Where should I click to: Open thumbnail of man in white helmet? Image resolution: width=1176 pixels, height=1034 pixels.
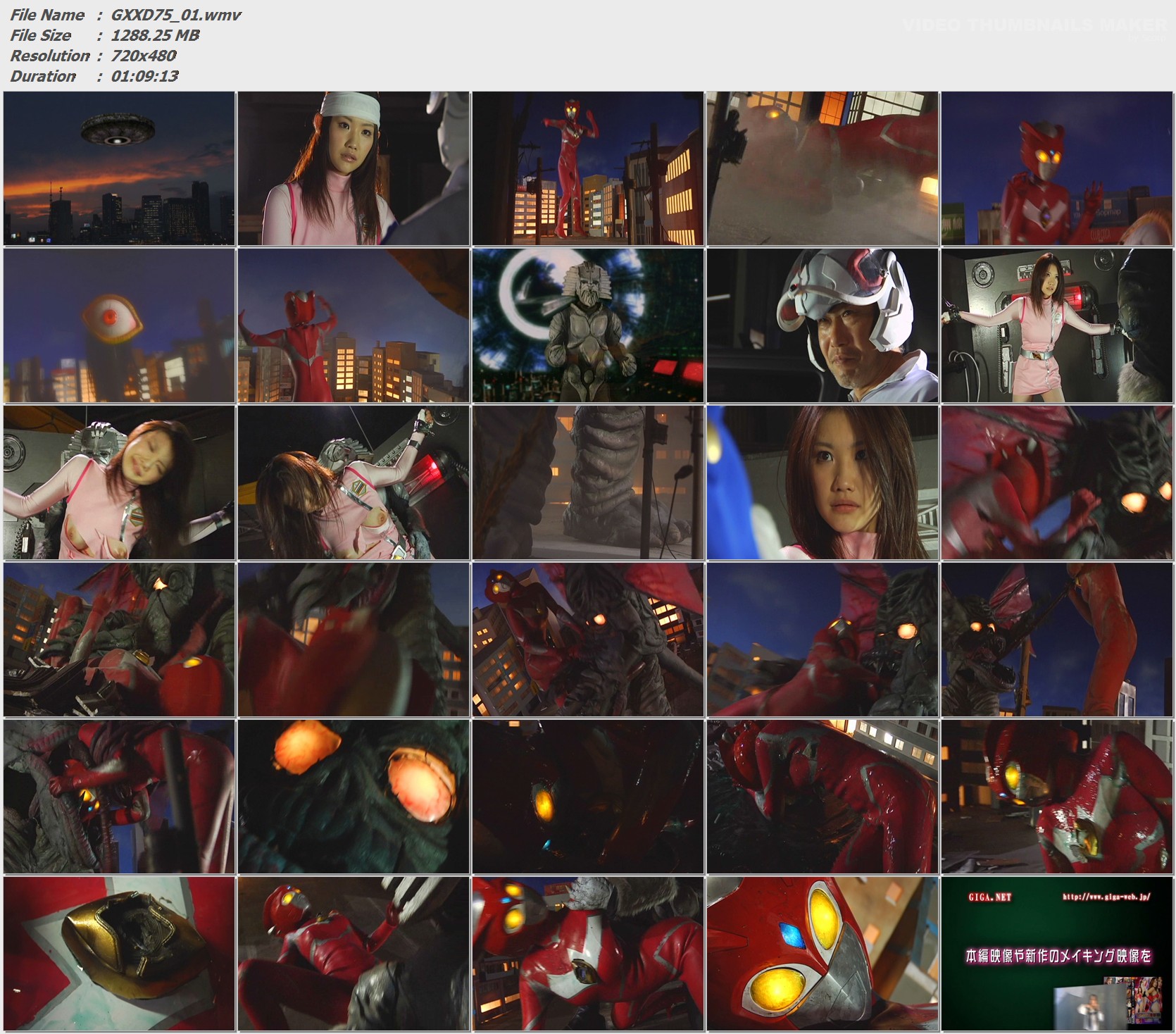coord(822,325)
